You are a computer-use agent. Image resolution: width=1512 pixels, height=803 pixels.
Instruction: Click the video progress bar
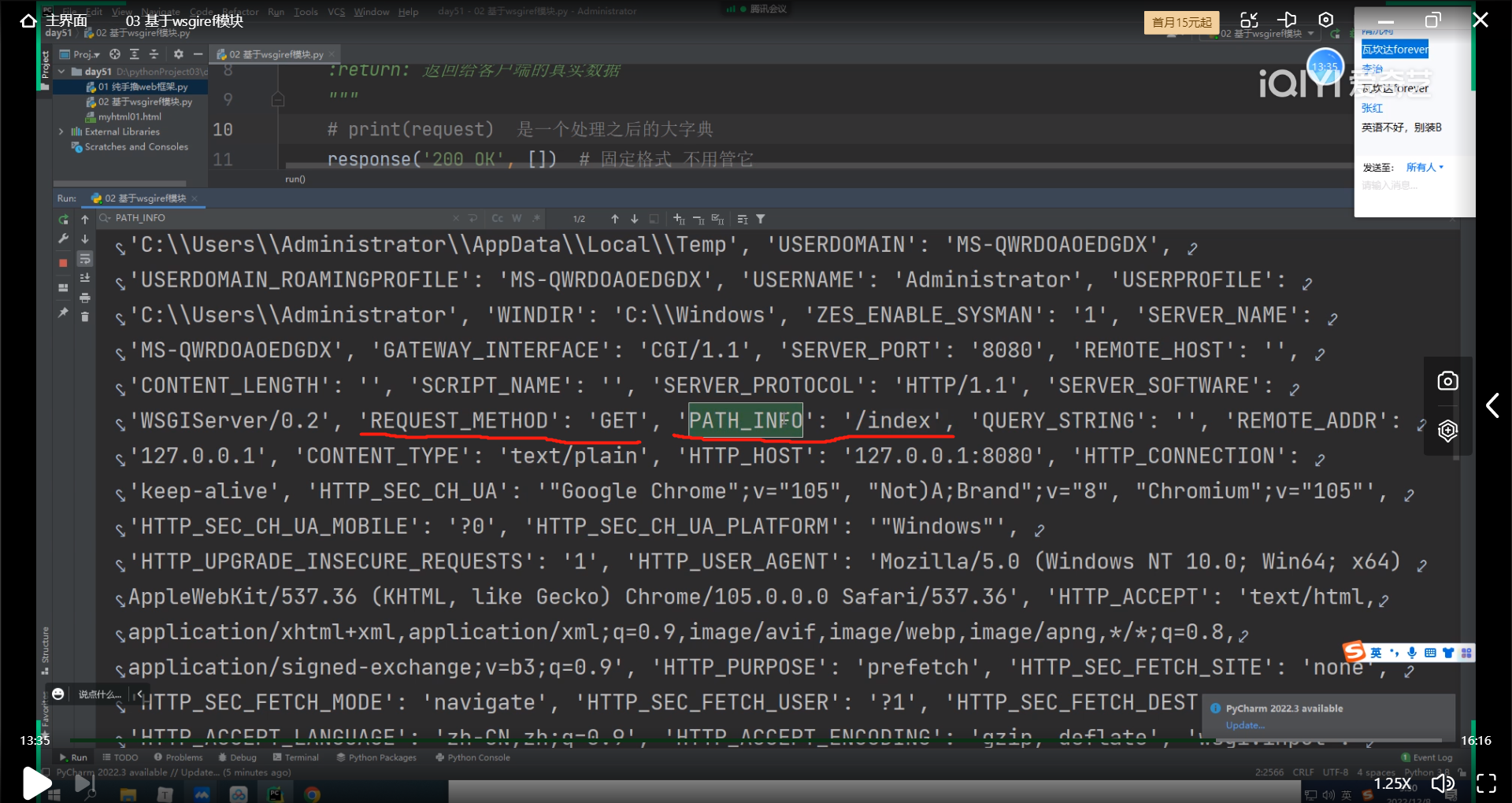point(756,740)
